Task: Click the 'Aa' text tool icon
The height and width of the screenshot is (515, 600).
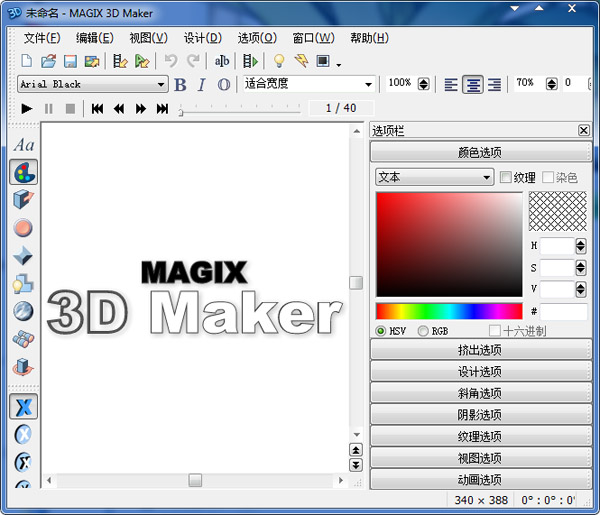Action: (24, 145)
